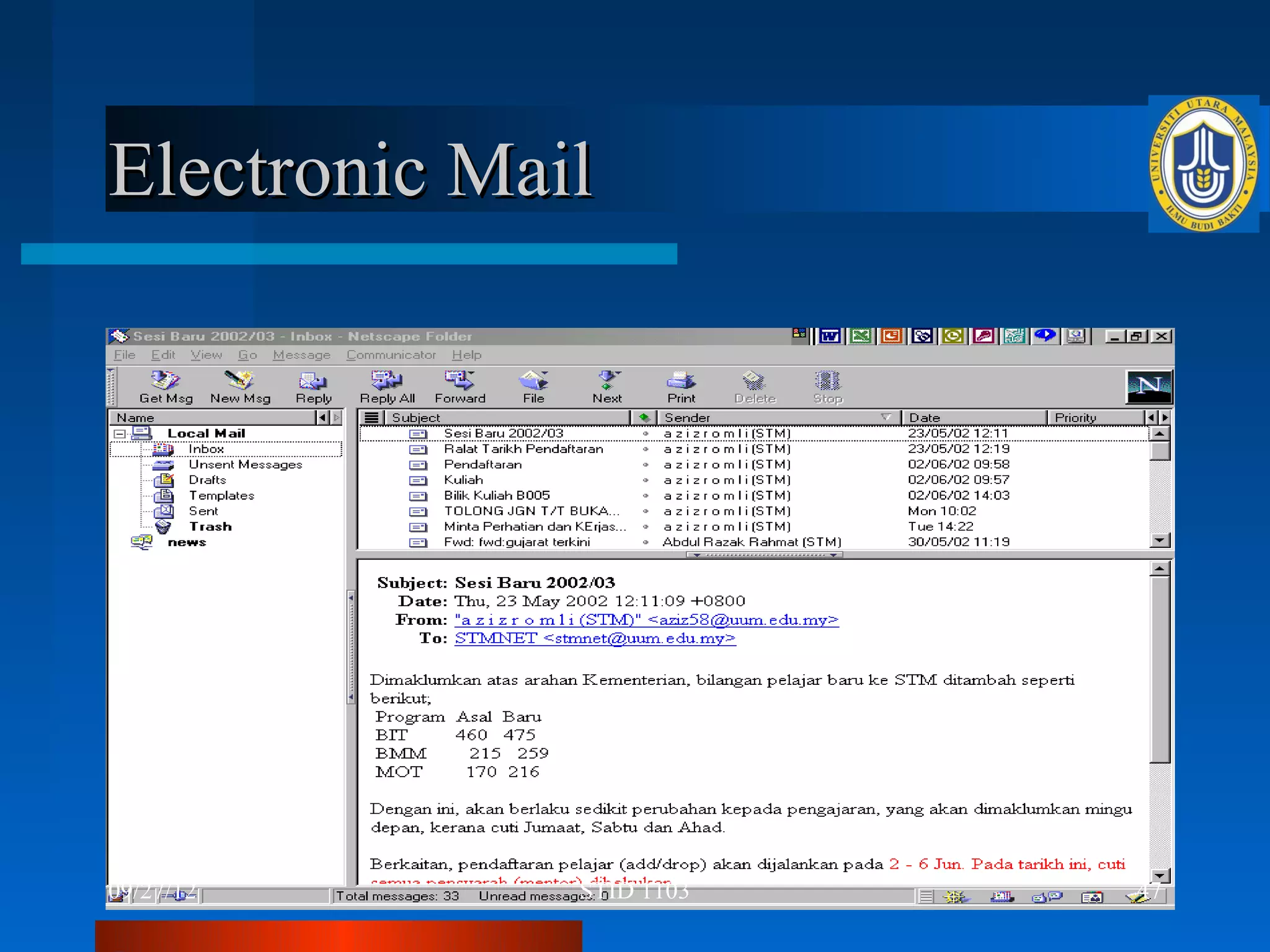Screen dimensions: 1270x952
Task: Open the Communicator menu
Action: [391, 355]
